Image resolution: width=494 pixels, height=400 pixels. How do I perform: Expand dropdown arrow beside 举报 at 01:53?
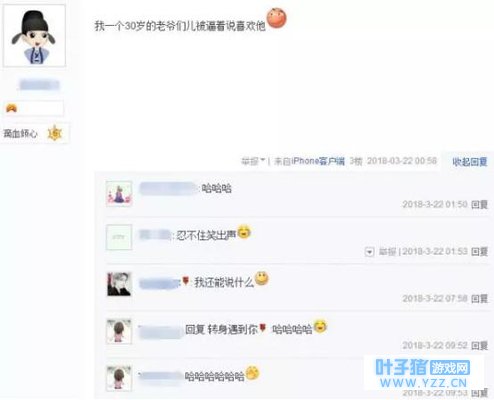coord(369,252)
